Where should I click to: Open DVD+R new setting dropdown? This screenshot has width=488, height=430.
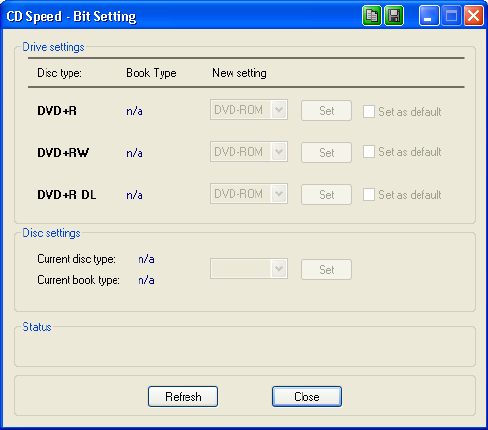pos(249,110)
